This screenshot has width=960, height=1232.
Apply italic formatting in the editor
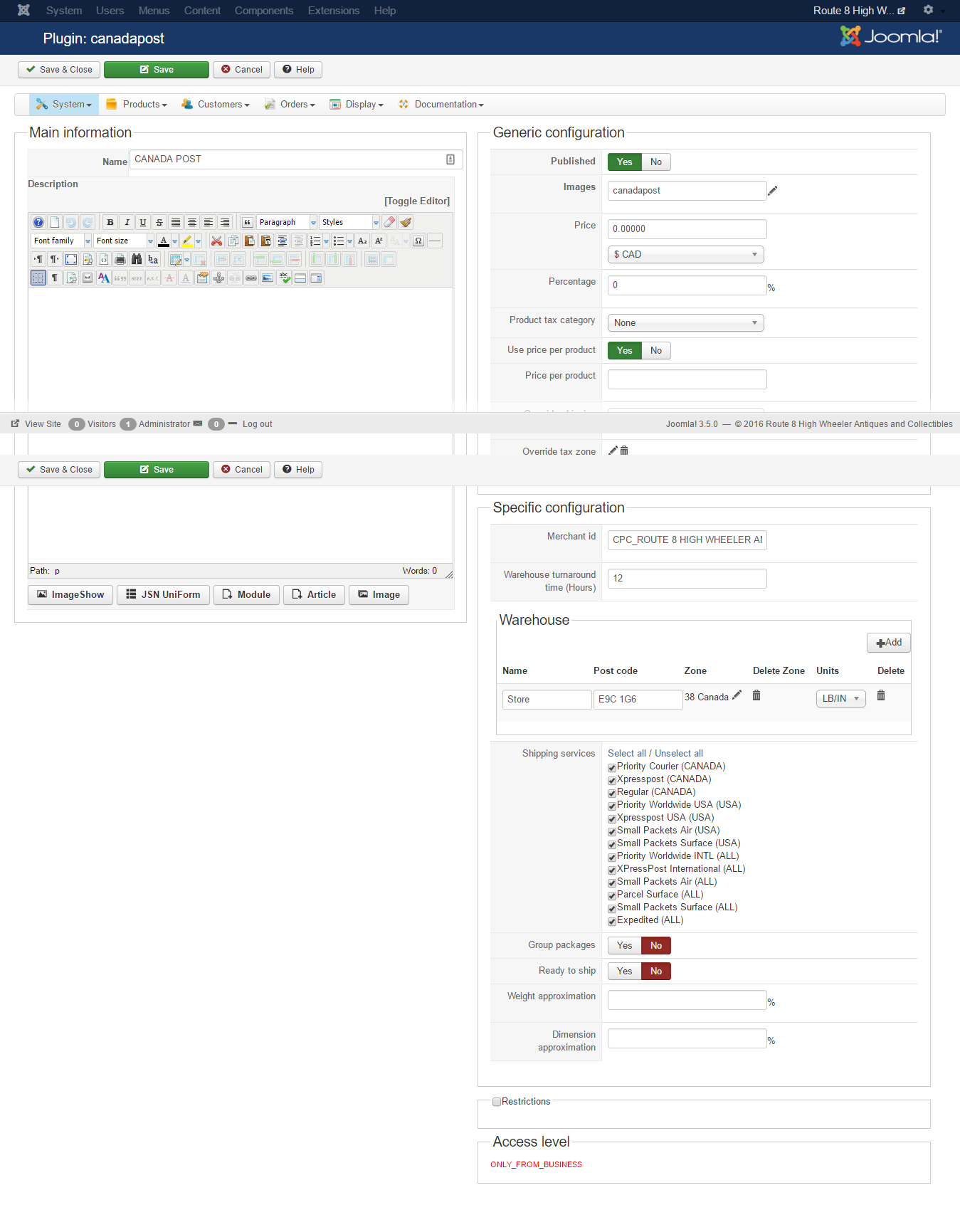[x=127, y=223]
